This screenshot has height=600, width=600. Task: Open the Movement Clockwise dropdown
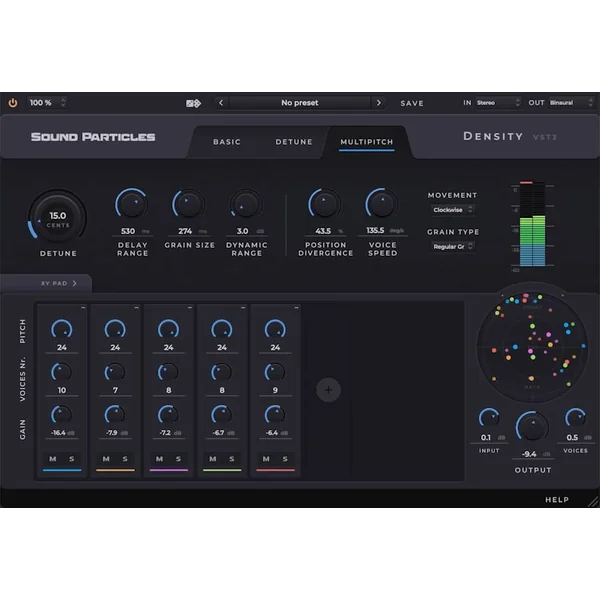click(453, 210)
